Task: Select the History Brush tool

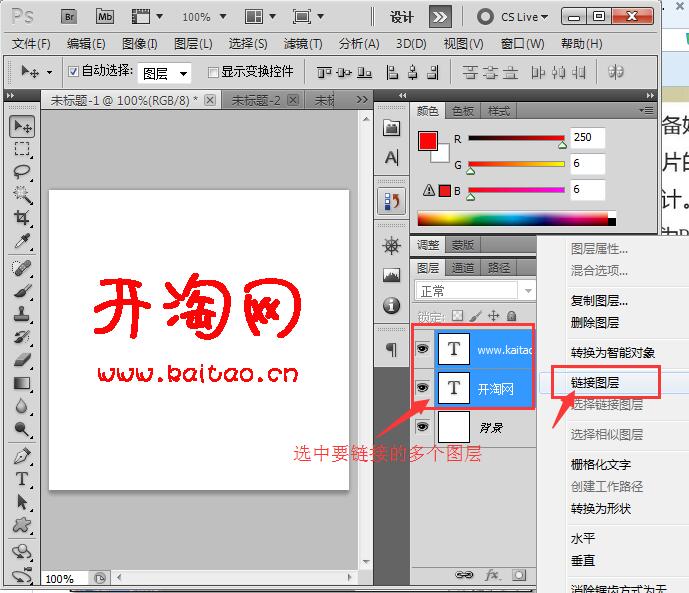Action: point(22,337)
